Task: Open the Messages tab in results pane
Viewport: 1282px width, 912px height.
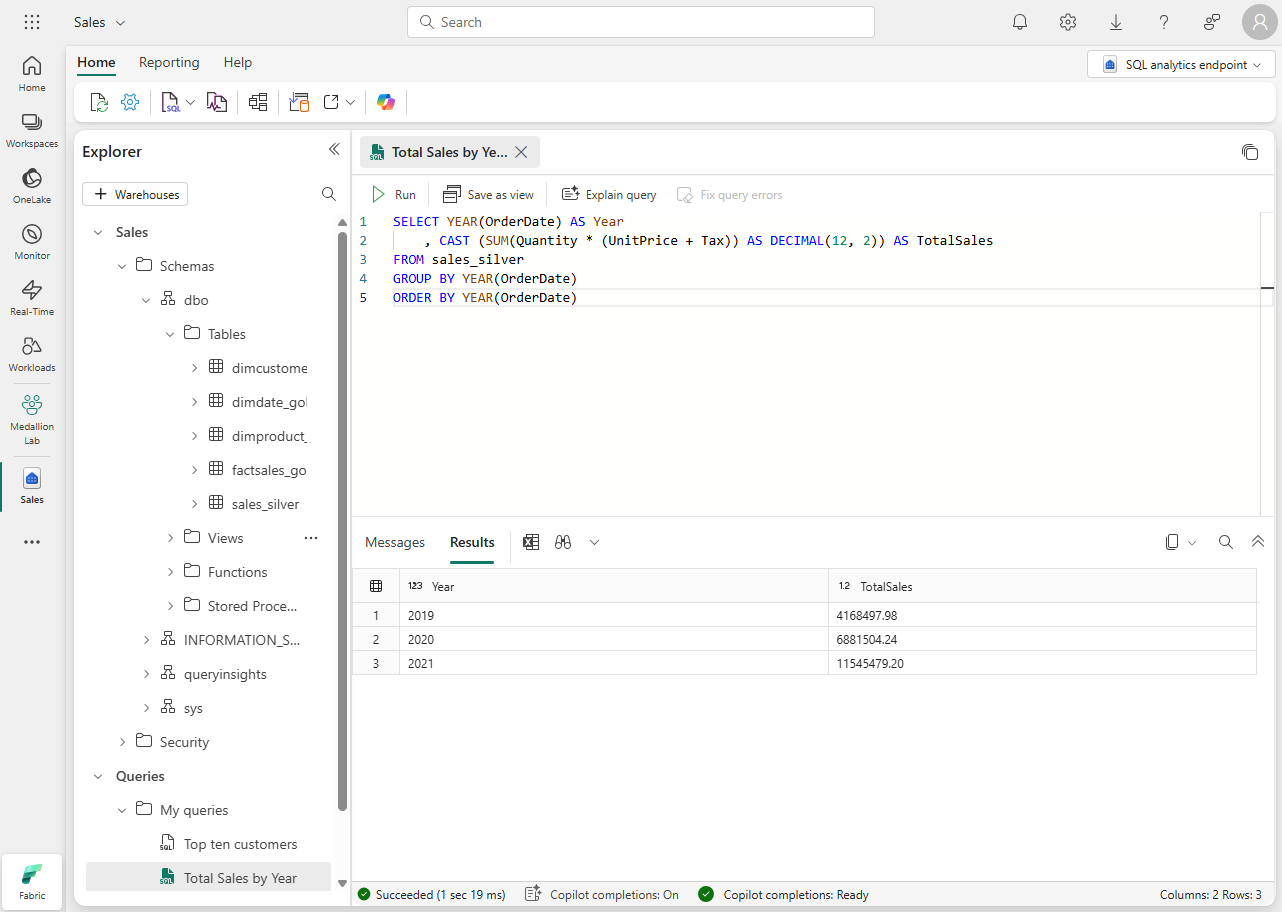Action: point(394,542)
